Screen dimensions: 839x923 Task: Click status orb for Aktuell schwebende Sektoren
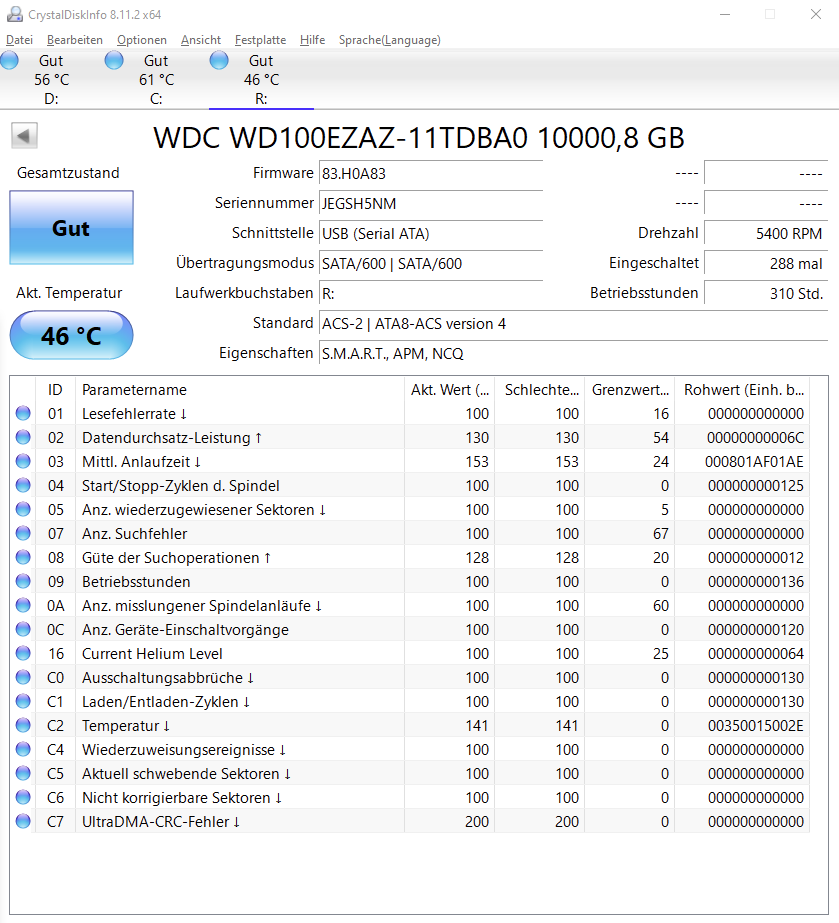23,773
